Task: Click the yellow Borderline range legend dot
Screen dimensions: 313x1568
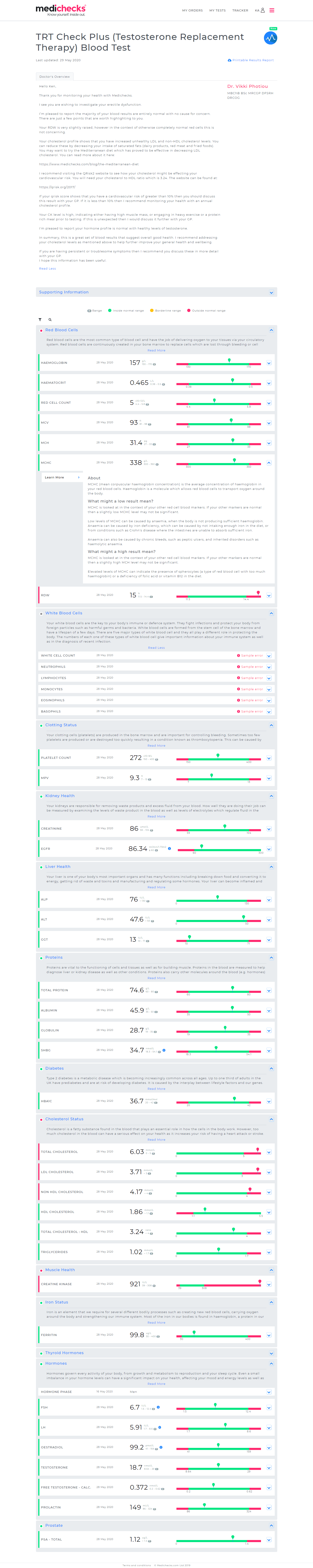Action: click(x=152, y=310)
